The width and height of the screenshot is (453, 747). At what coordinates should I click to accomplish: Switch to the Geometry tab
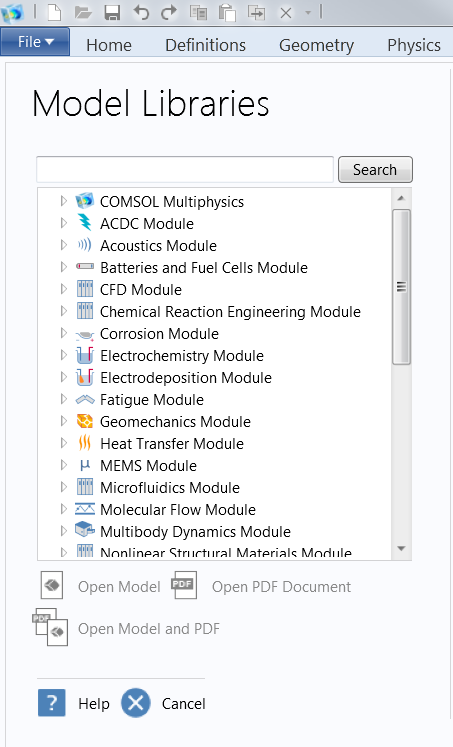(x=316, y=45)
